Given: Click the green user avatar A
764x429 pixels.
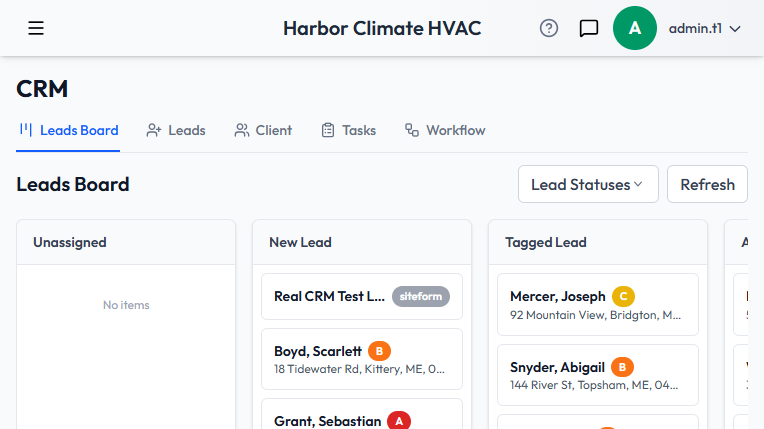Looking at the screenshot, I should 634,28.
